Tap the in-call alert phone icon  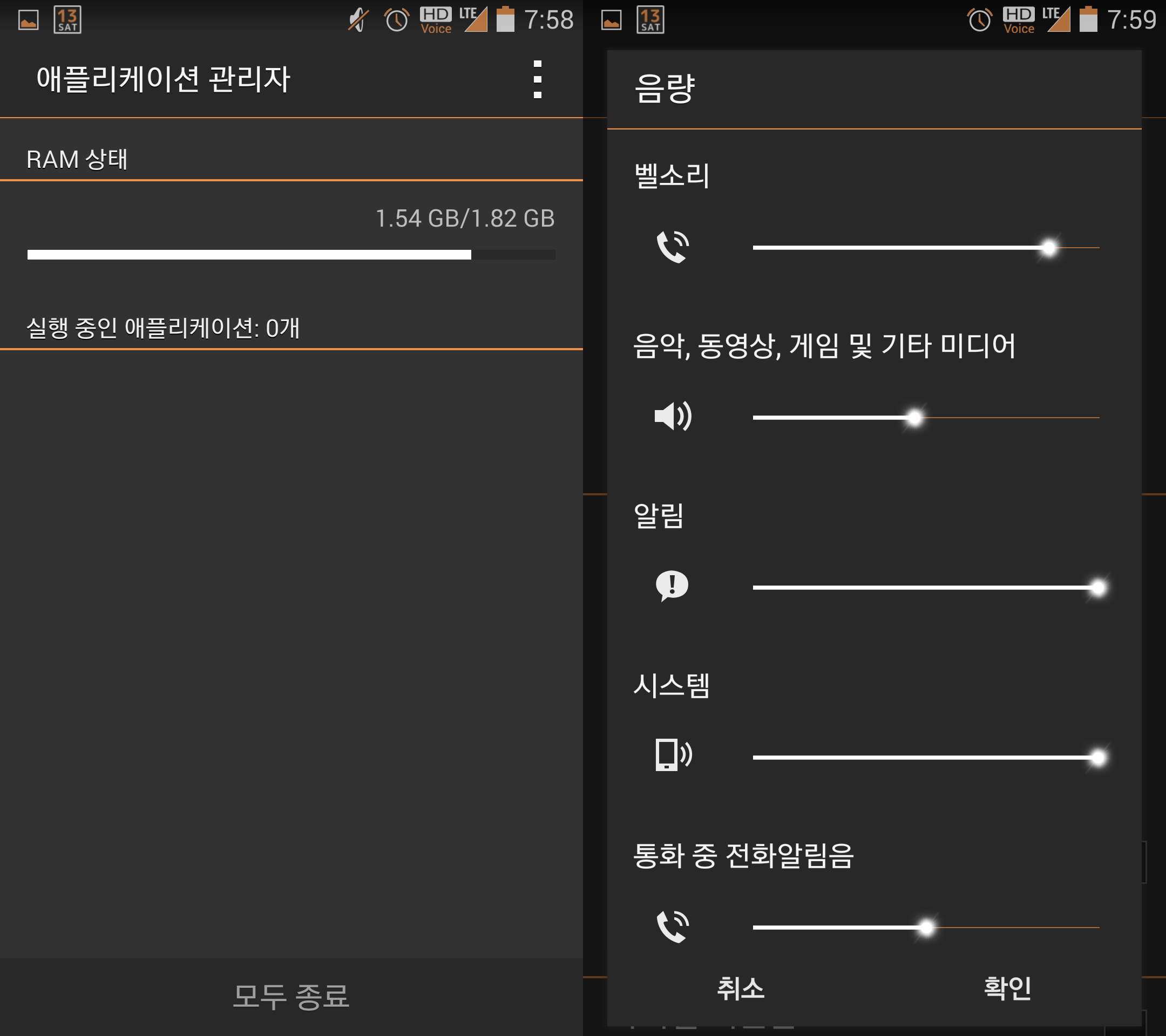coord(673,926)
